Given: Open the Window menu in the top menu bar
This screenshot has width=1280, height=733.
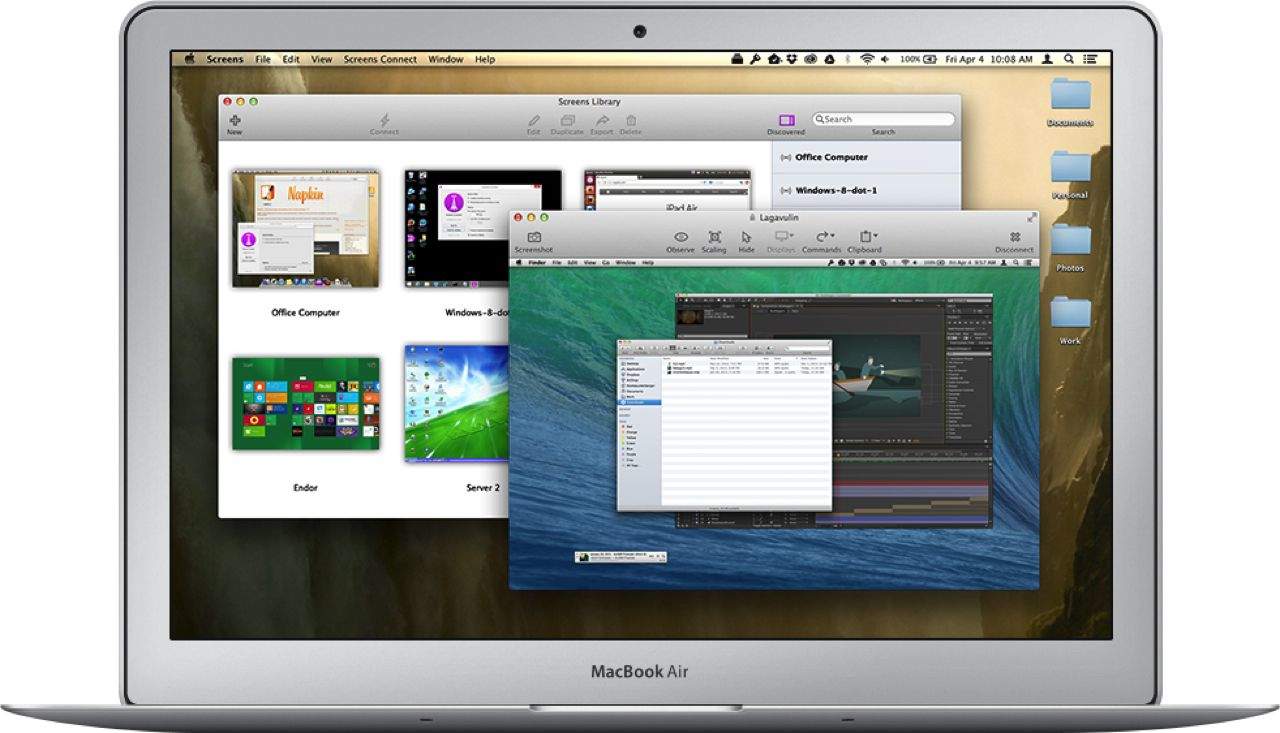Looking at the screenshot, I should coord(446,59).
